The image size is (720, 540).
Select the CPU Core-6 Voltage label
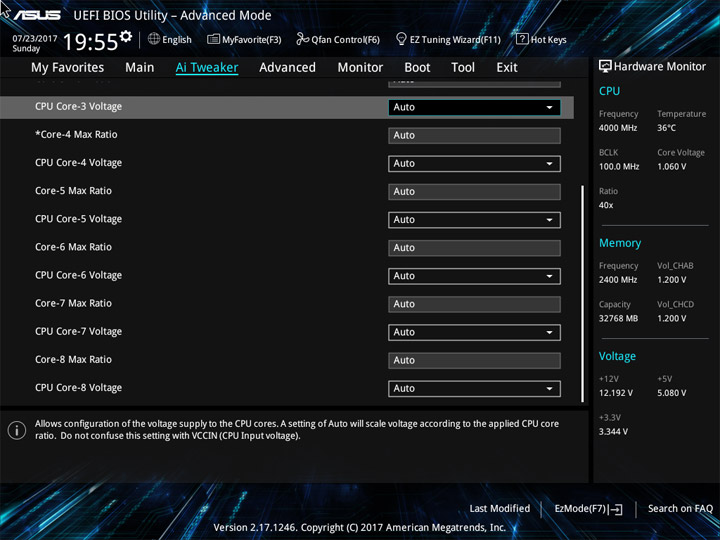[x=79, y=276]
